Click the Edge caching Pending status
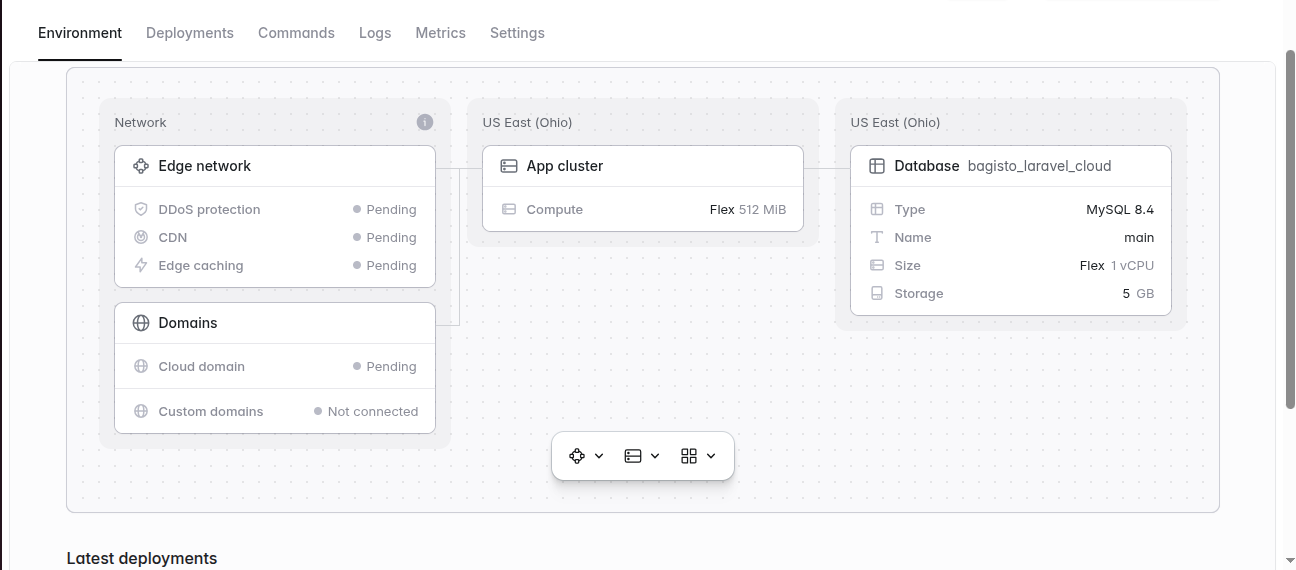Image resolution: width=1296 pixels, height=570 pixels. point(385,266)
